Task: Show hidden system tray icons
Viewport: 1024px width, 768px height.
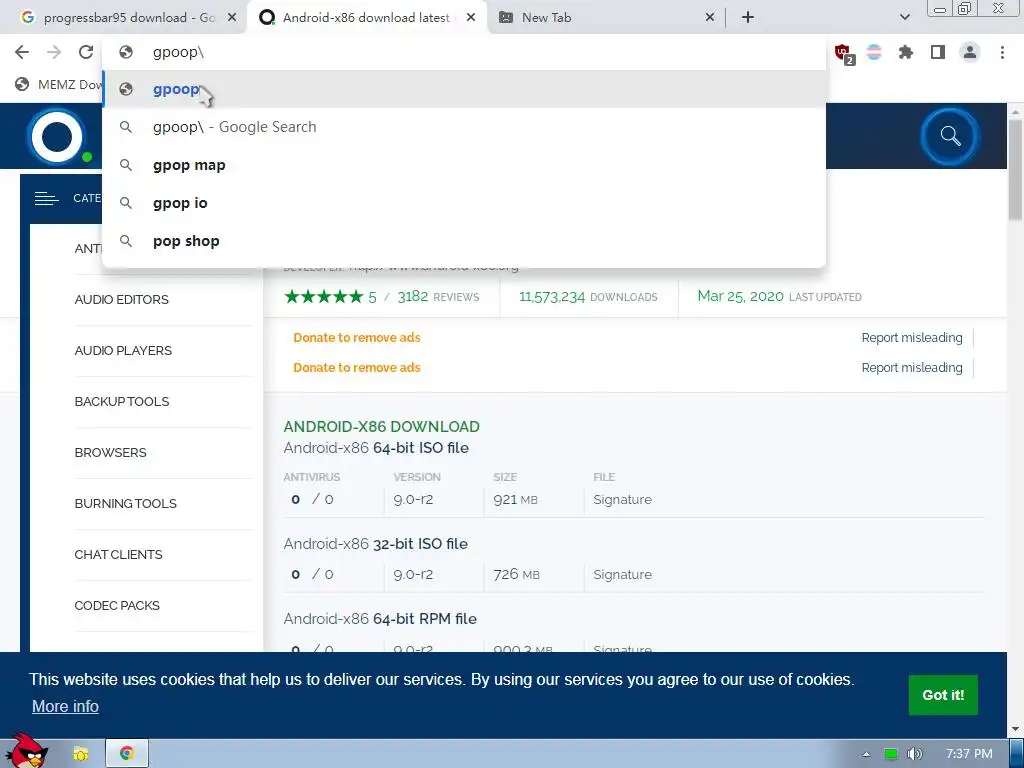Action: coord(866,754)
